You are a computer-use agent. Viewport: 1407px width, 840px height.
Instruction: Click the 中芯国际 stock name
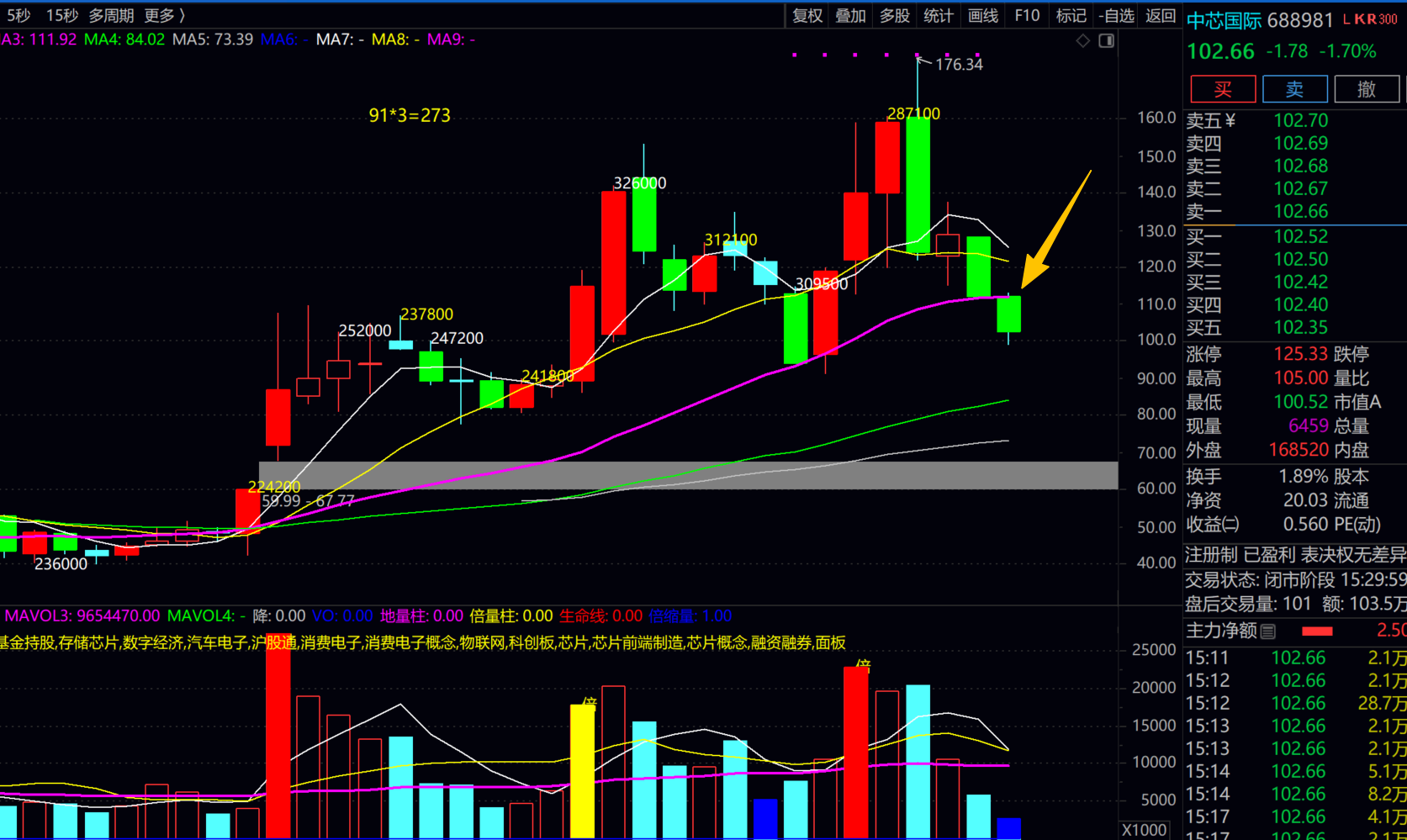pyautogui.click(x=1224, y=21)
